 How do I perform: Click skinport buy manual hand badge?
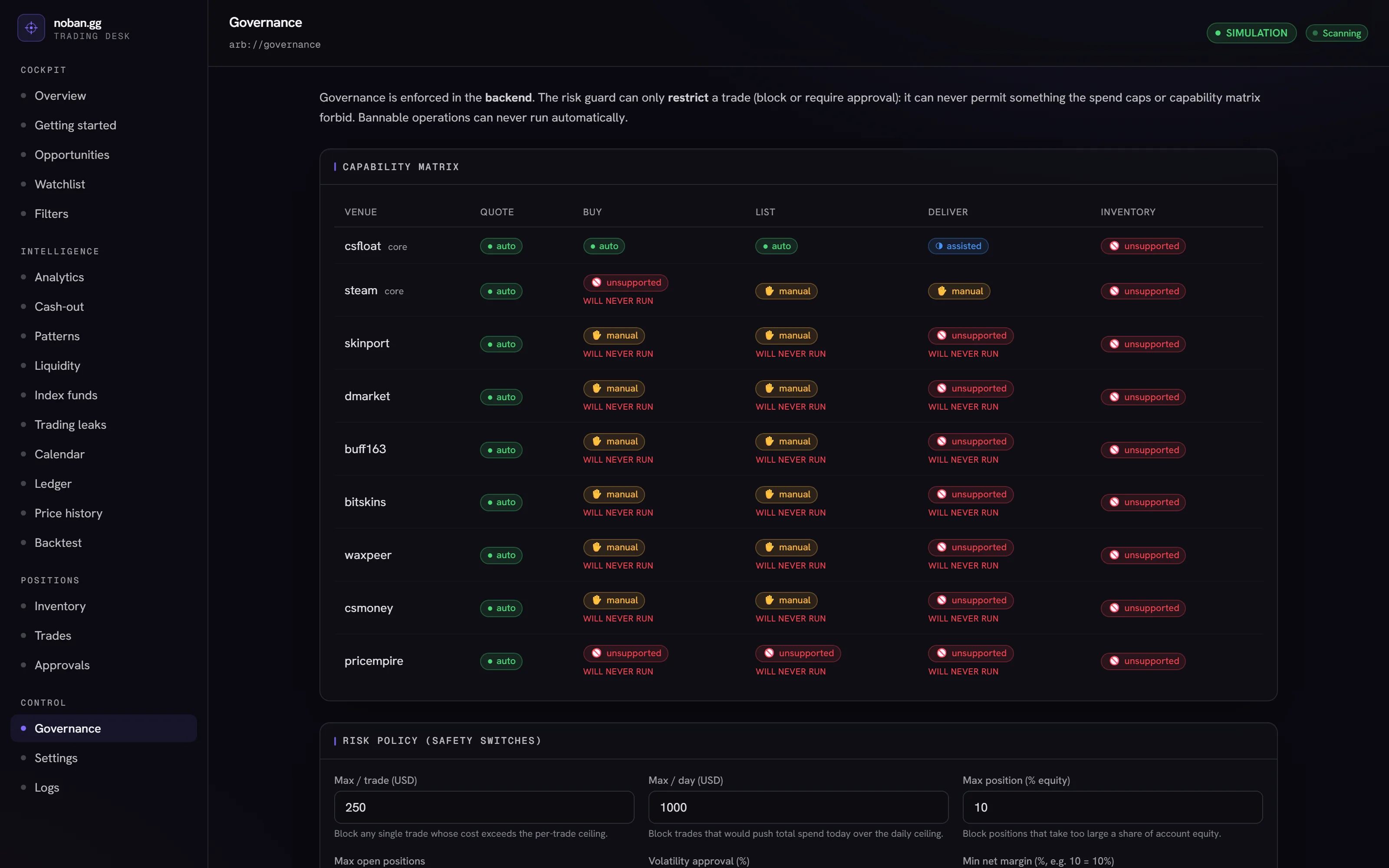click(x=614, y=335)
